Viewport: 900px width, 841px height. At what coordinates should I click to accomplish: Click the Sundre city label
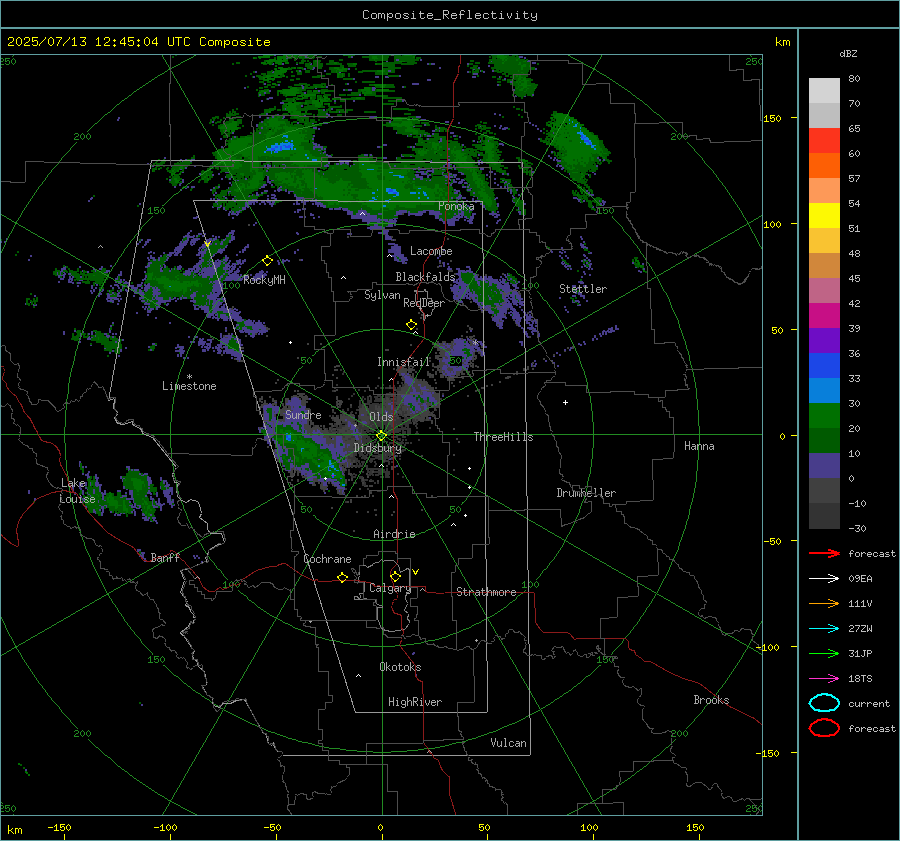pyautogui.click(x=303, y=414)
